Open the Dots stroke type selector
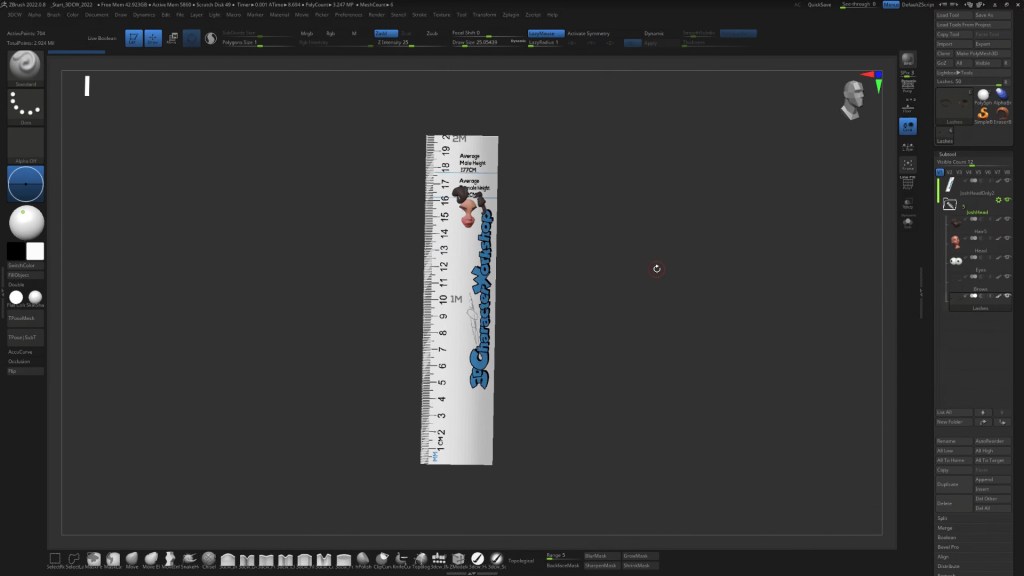The width and height of the screenshot is (1024, 576). point(25,106)
